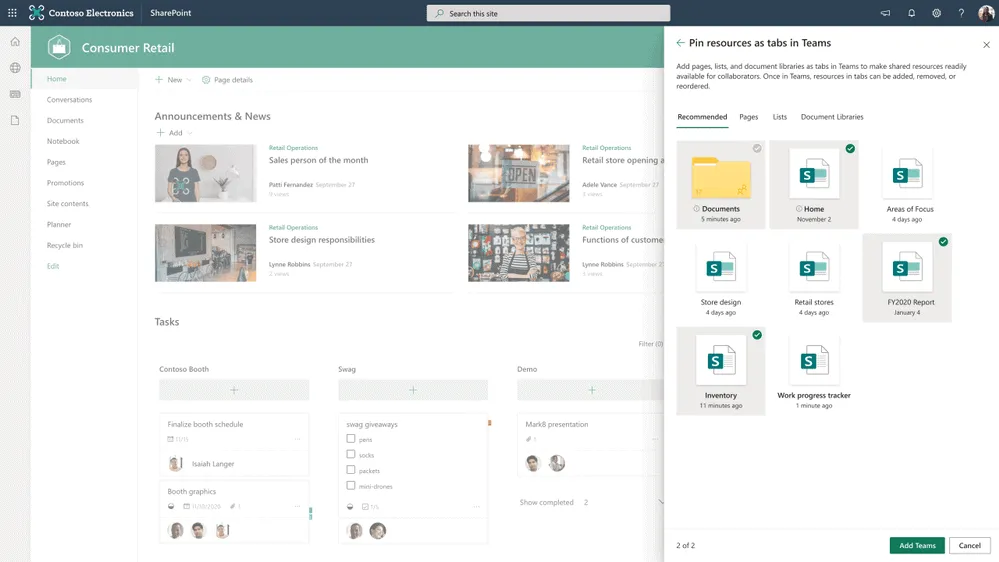The width and height of the screenshot is (999, 562).
Task: Click the globe icon in left rail
Action: [15, 68]
